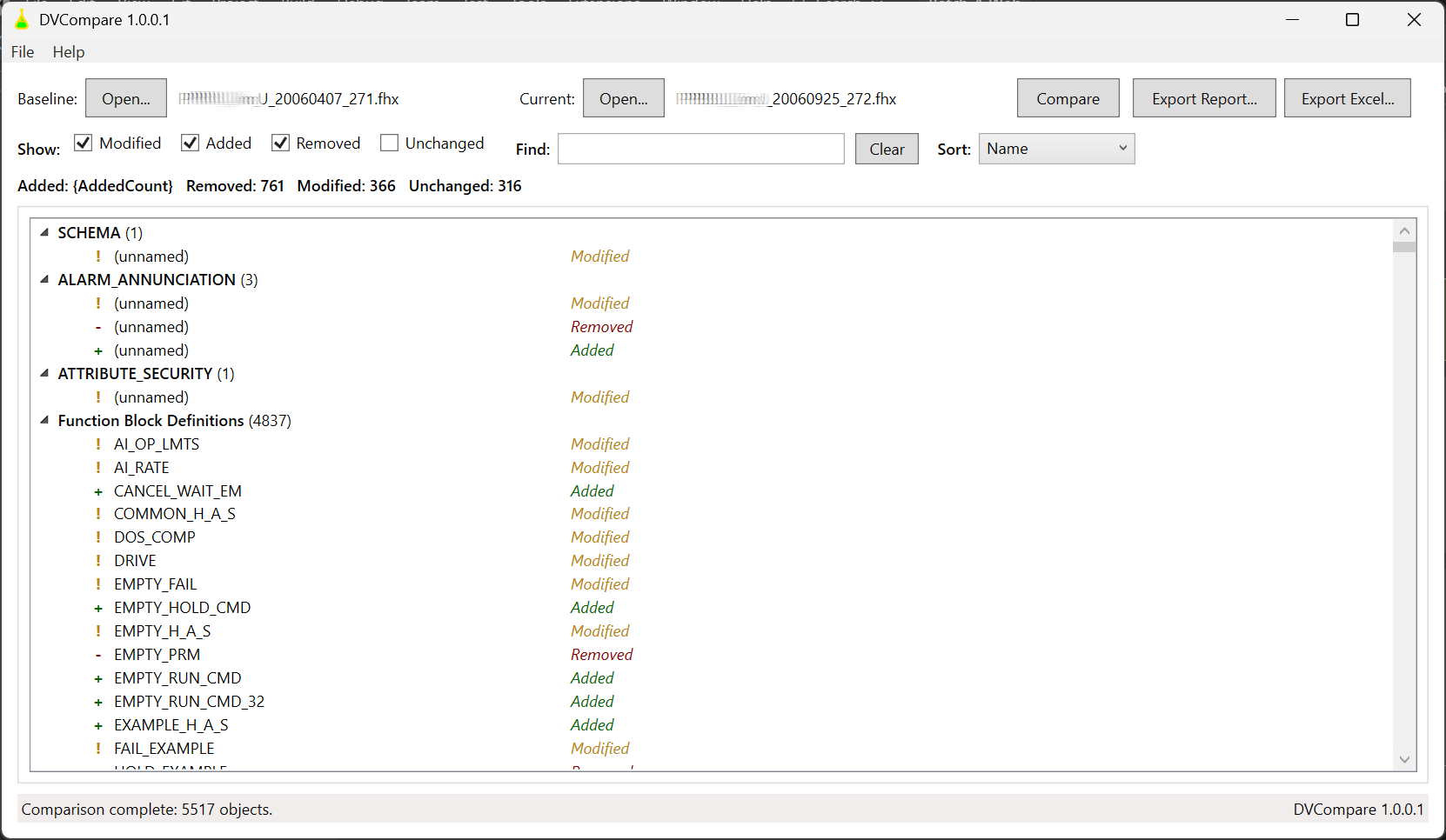Click the modified icon beside COMMON_H_A_S
This screenshot has height=840, width=1446.
pos(98,515)
